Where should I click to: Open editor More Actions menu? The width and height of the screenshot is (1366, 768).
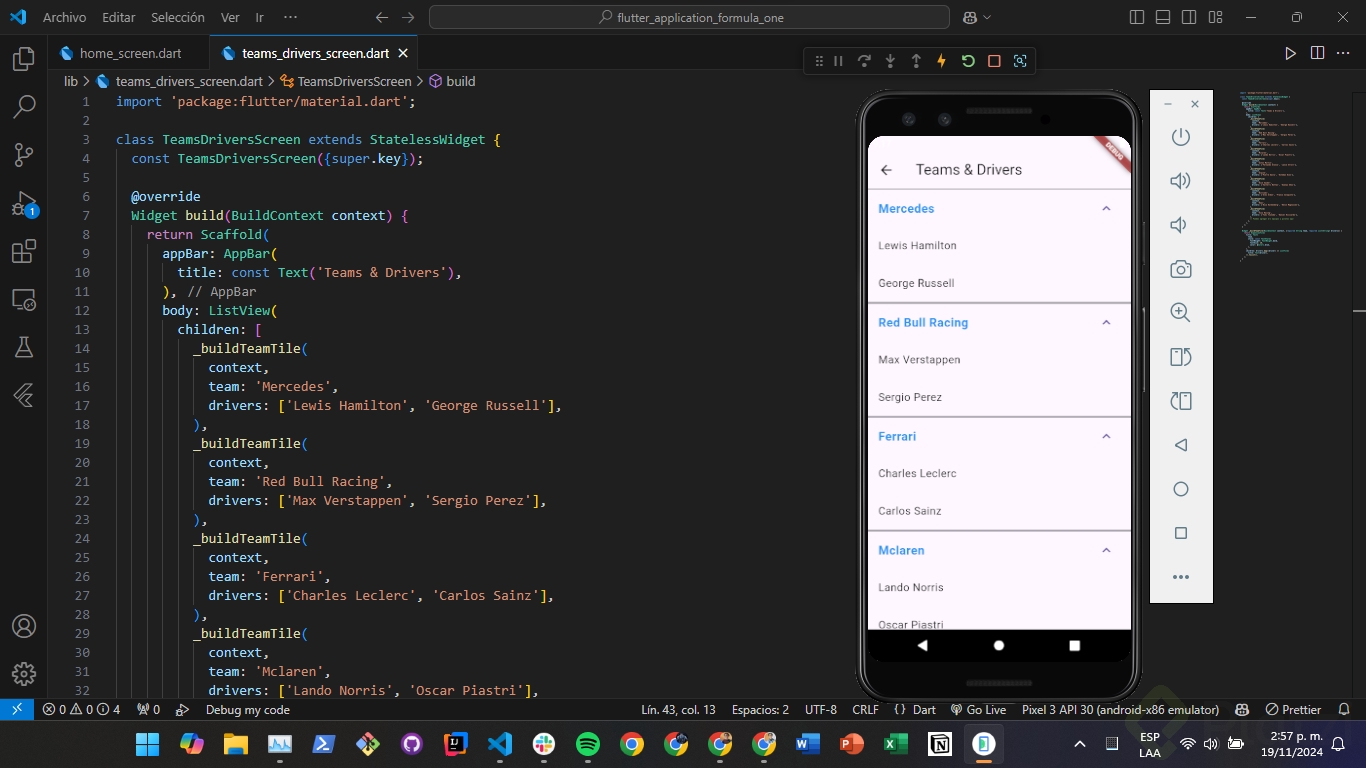click(1344, 53)
